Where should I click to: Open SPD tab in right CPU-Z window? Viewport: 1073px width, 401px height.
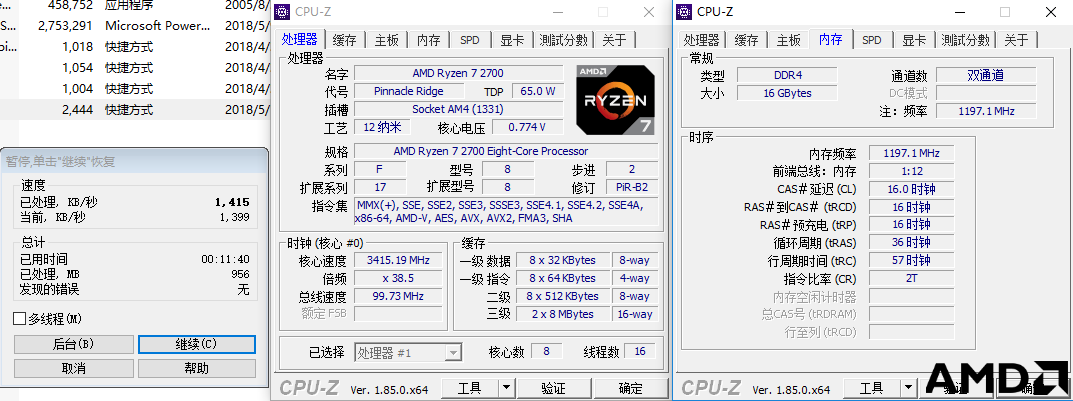coord(872,40)
